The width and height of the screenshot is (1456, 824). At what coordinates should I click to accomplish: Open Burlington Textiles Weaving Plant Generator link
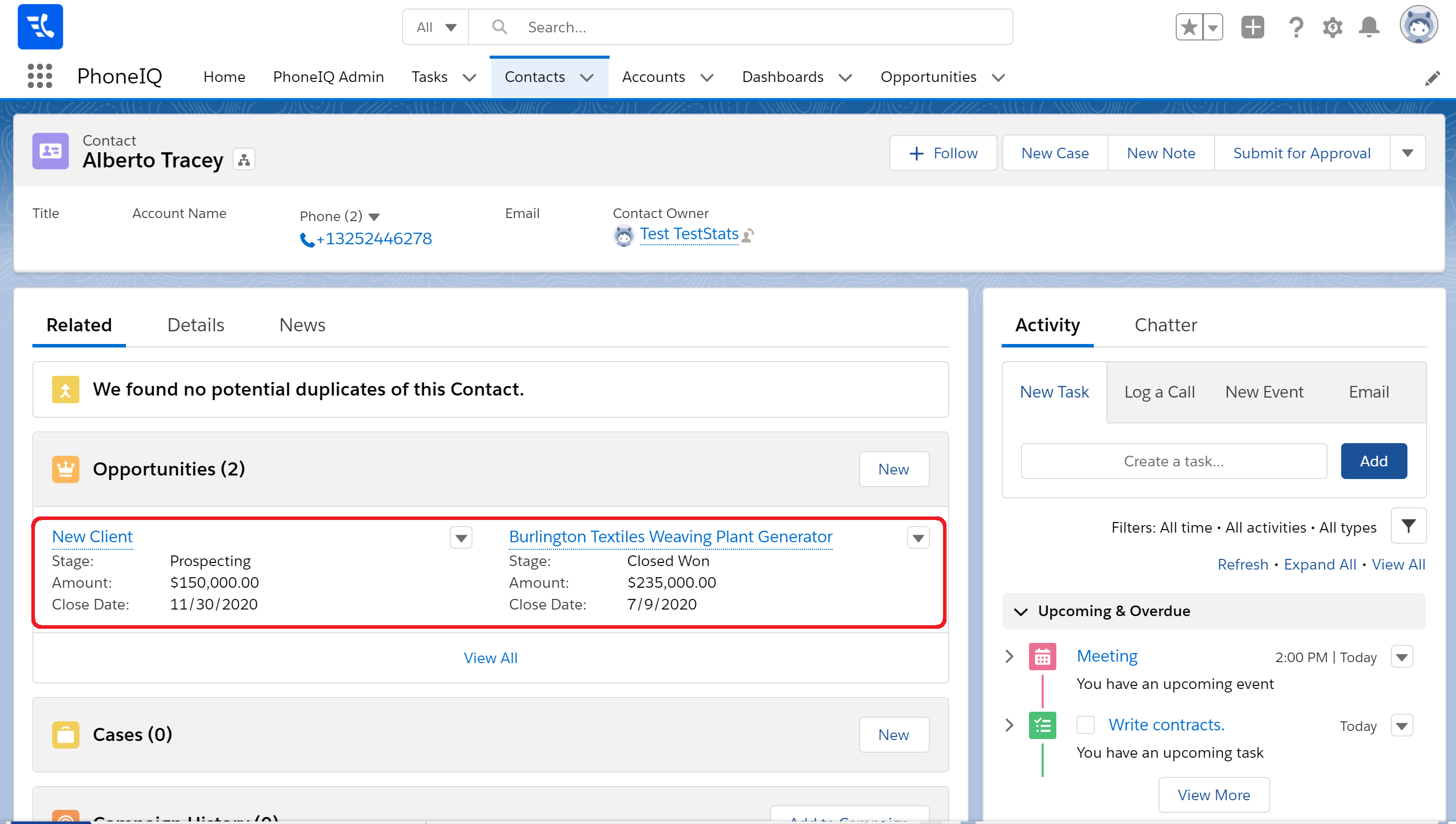670,537
